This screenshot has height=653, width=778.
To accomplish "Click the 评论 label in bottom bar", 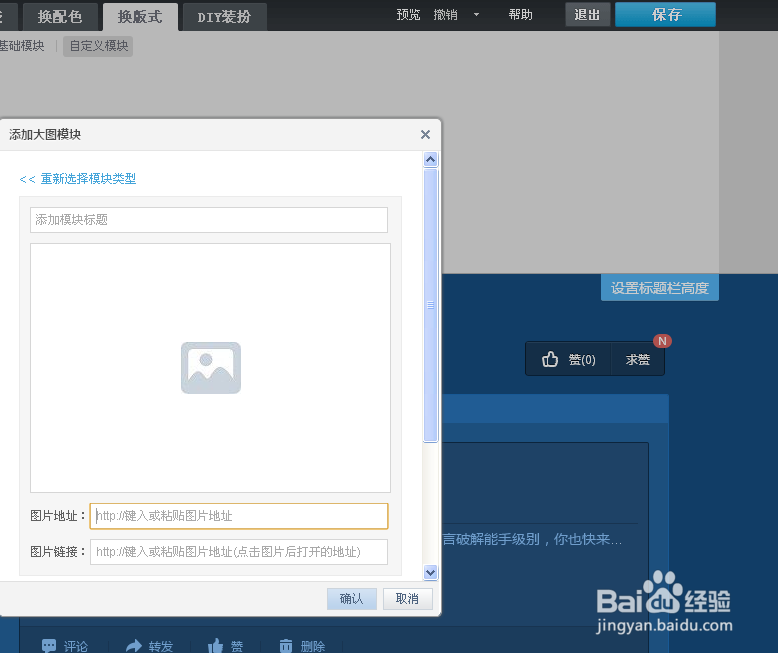I will click(x=76, y=646).
